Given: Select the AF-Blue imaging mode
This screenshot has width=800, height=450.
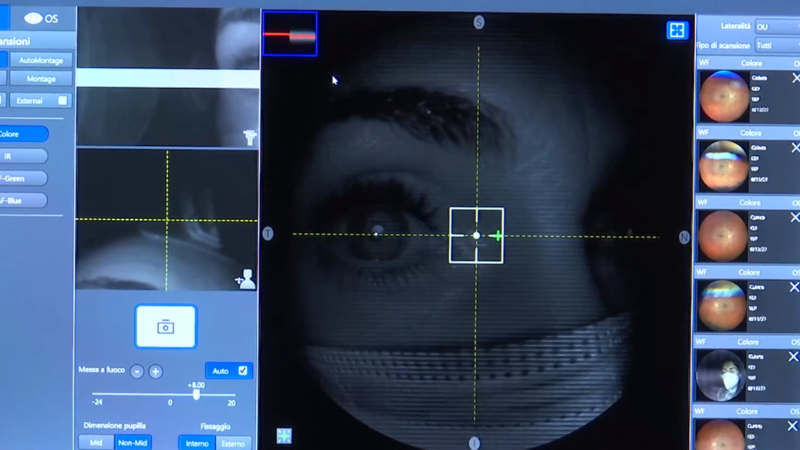Looking at the screenshot, I should pyautogui.click(x=22, y=201).
